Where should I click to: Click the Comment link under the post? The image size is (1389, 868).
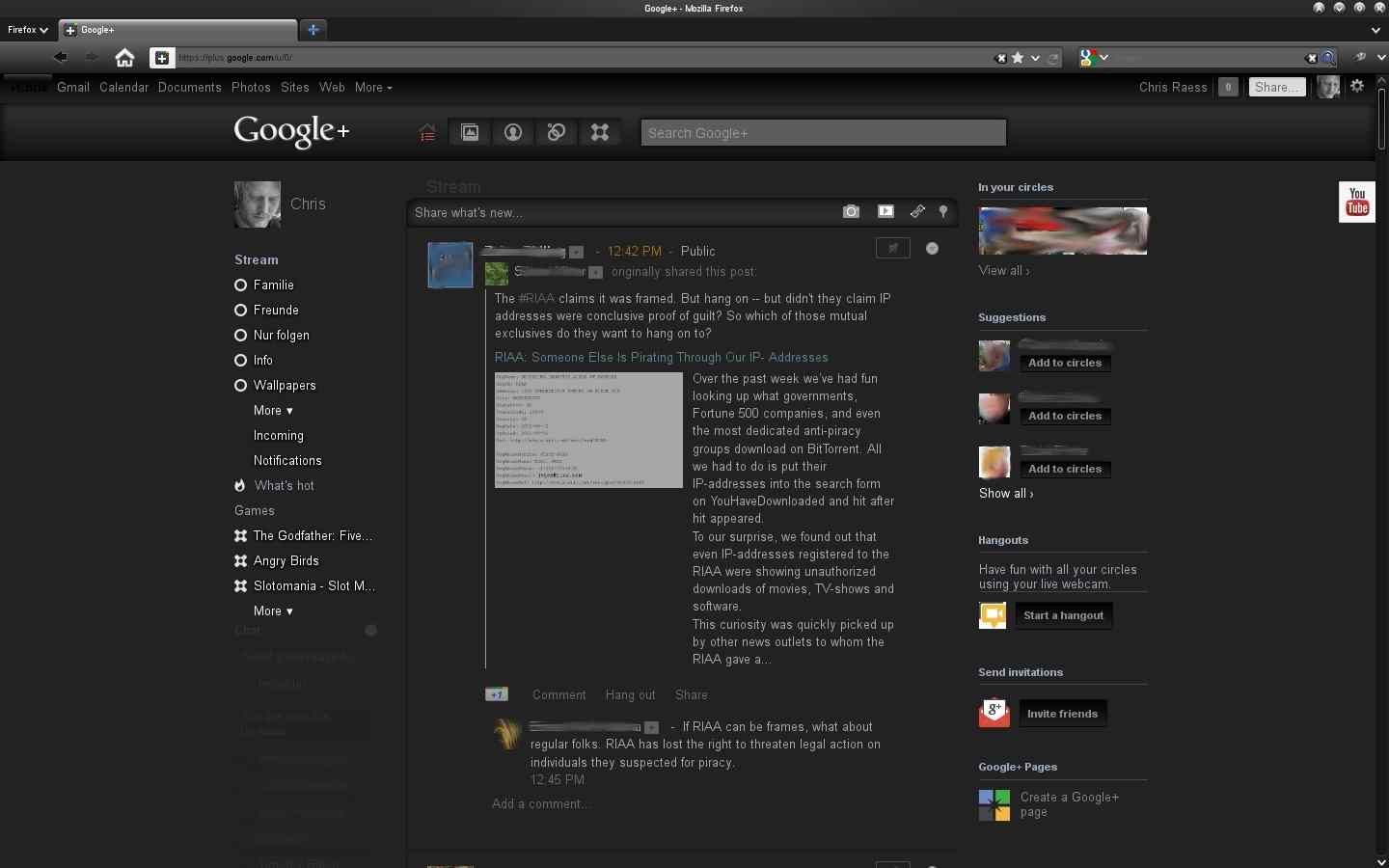coord(559,694)
